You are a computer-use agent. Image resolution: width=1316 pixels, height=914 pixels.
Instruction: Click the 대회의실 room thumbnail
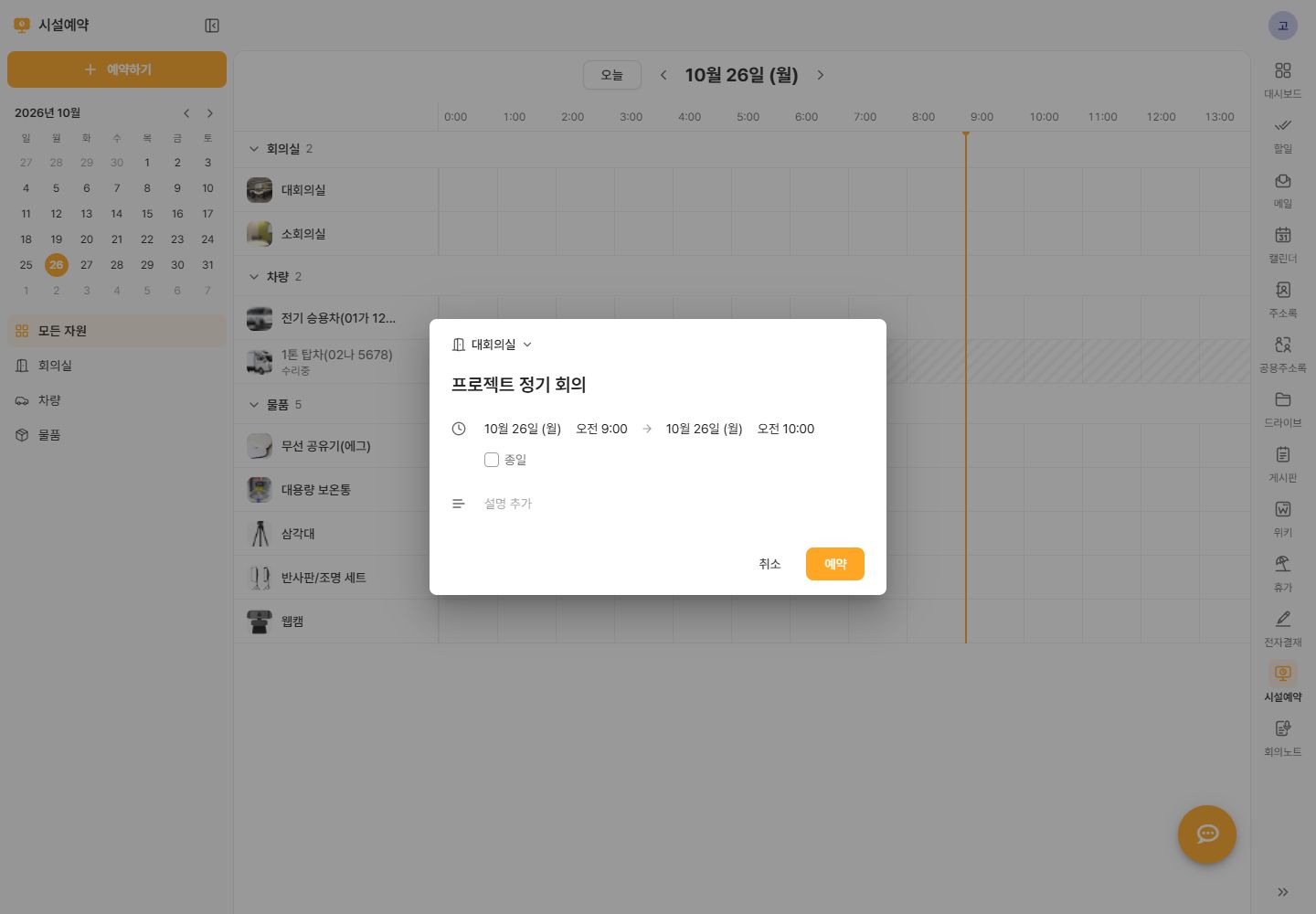(260, 190)
